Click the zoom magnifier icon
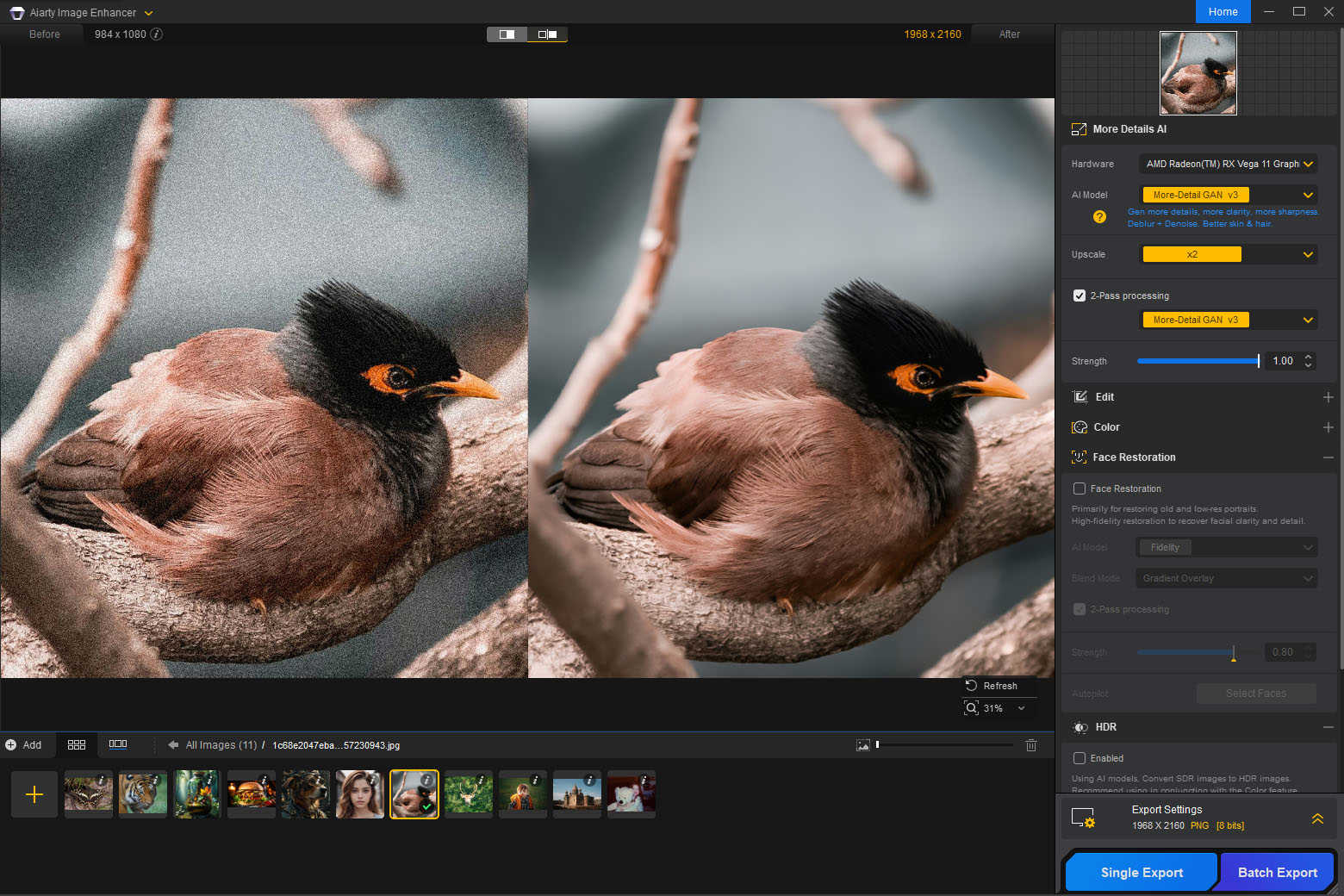 (971, 708)
